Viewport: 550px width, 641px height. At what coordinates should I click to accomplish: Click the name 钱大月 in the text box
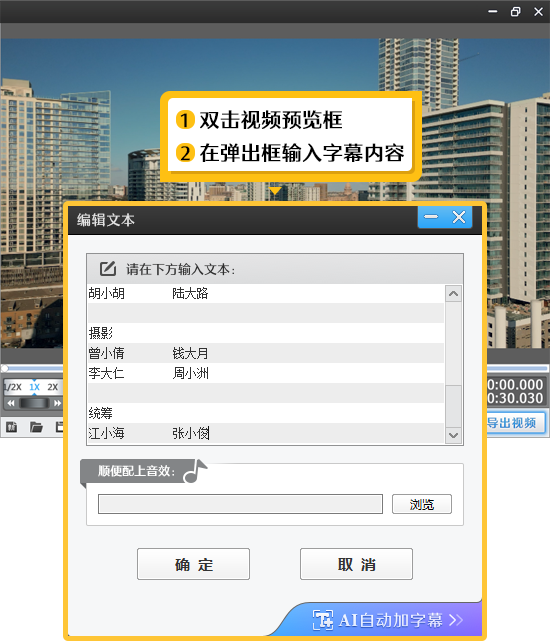pyautogui.click(x=190, y=353)
